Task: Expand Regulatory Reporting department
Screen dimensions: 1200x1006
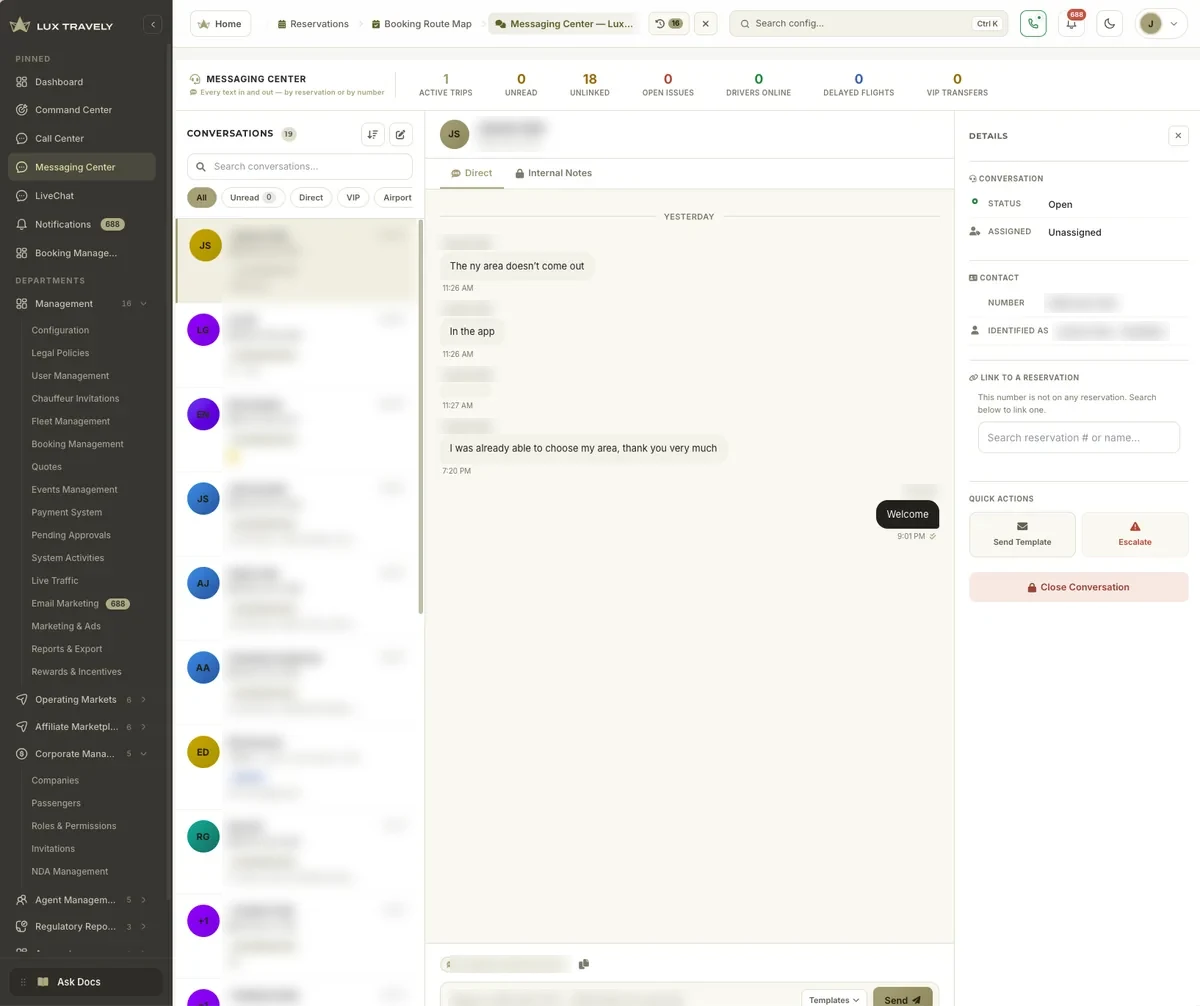Action: point(81,927)
